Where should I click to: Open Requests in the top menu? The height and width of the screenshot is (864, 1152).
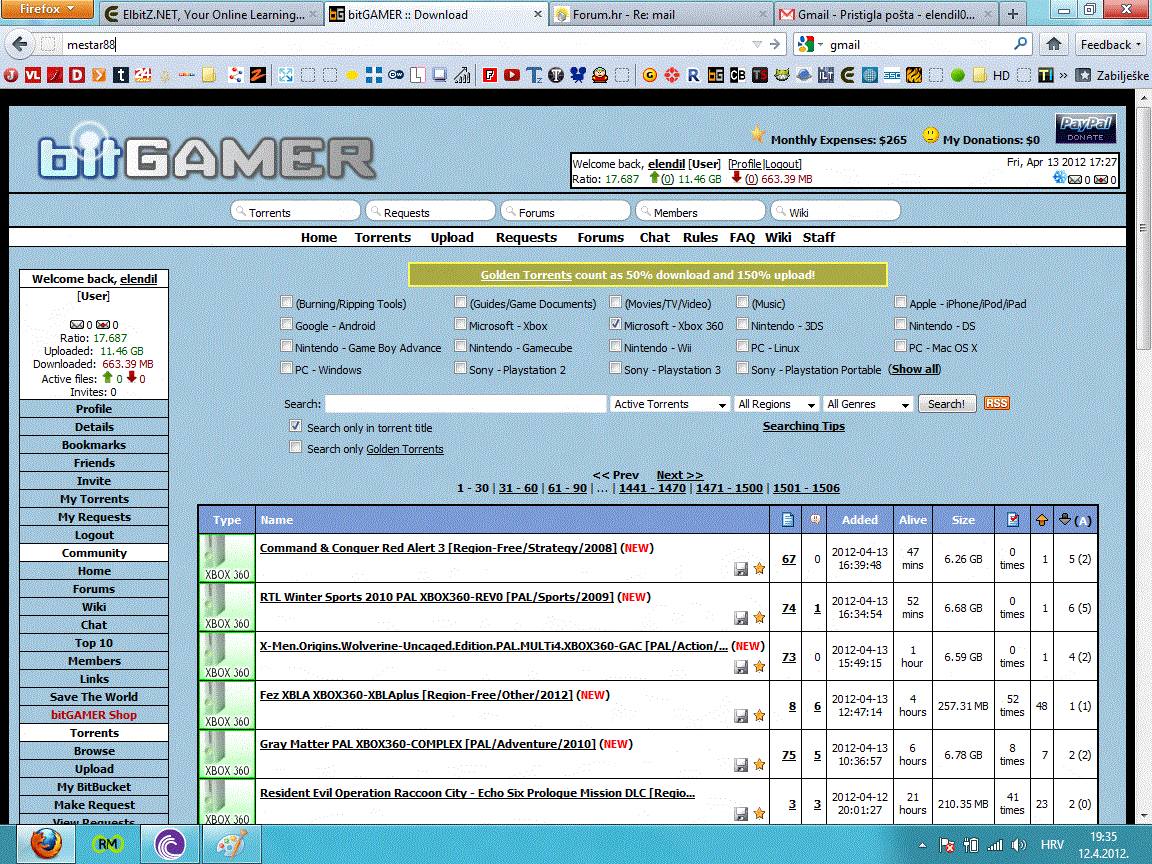[x=526, y=237]
